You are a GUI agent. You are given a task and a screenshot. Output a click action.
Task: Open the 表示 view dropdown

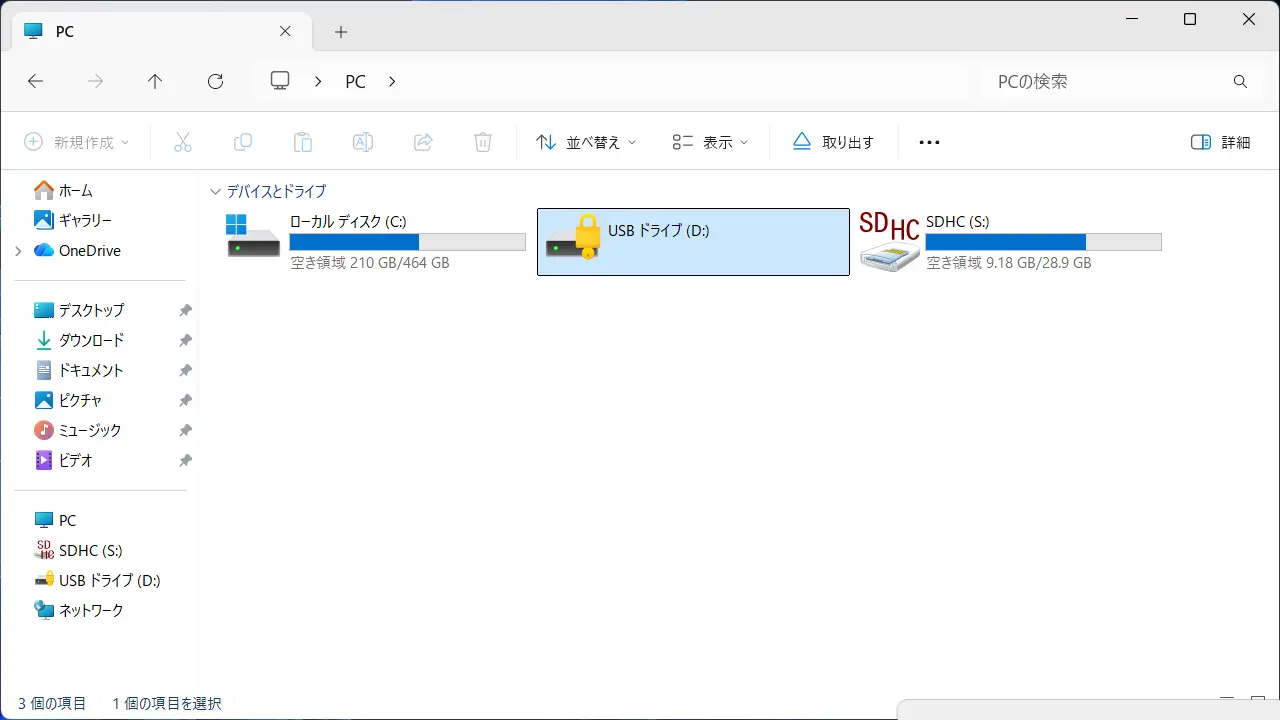click(x=710, y=142)
